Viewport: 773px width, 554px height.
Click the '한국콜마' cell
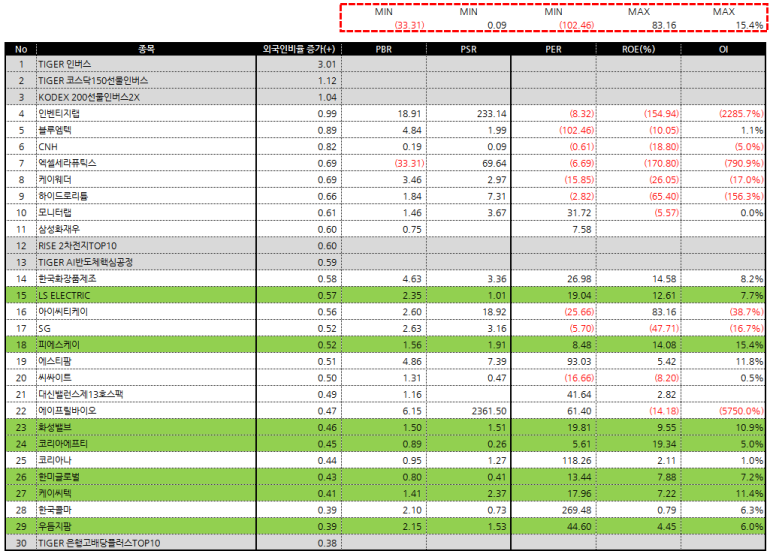tap(146, 510)
